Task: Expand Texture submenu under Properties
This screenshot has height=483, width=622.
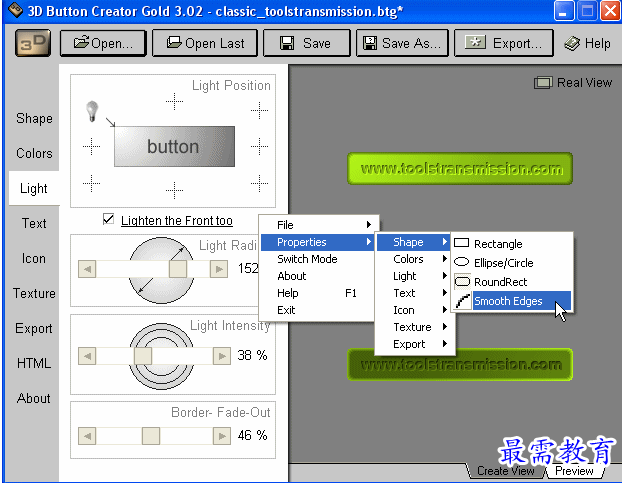Action: [413, 327]
